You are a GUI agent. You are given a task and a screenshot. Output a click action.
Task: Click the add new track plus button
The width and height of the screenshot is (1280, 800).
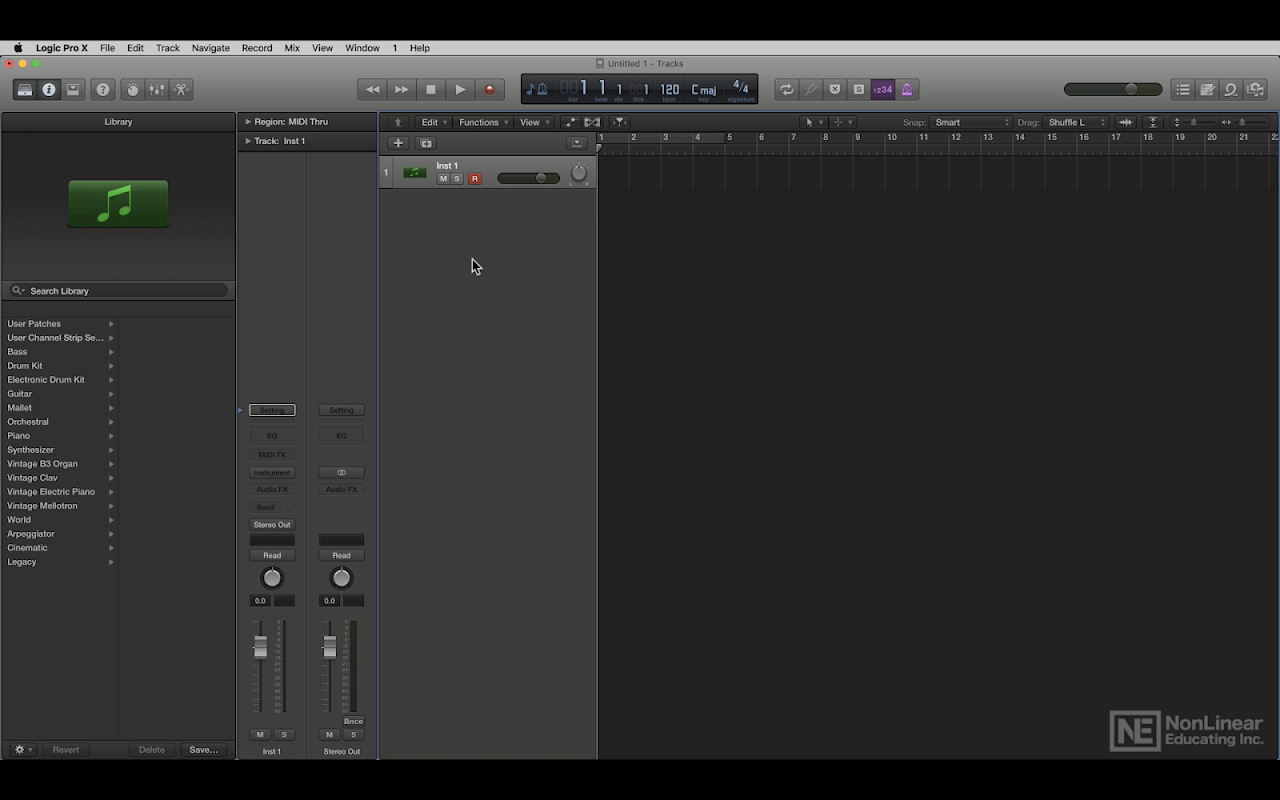pos(398,143)
